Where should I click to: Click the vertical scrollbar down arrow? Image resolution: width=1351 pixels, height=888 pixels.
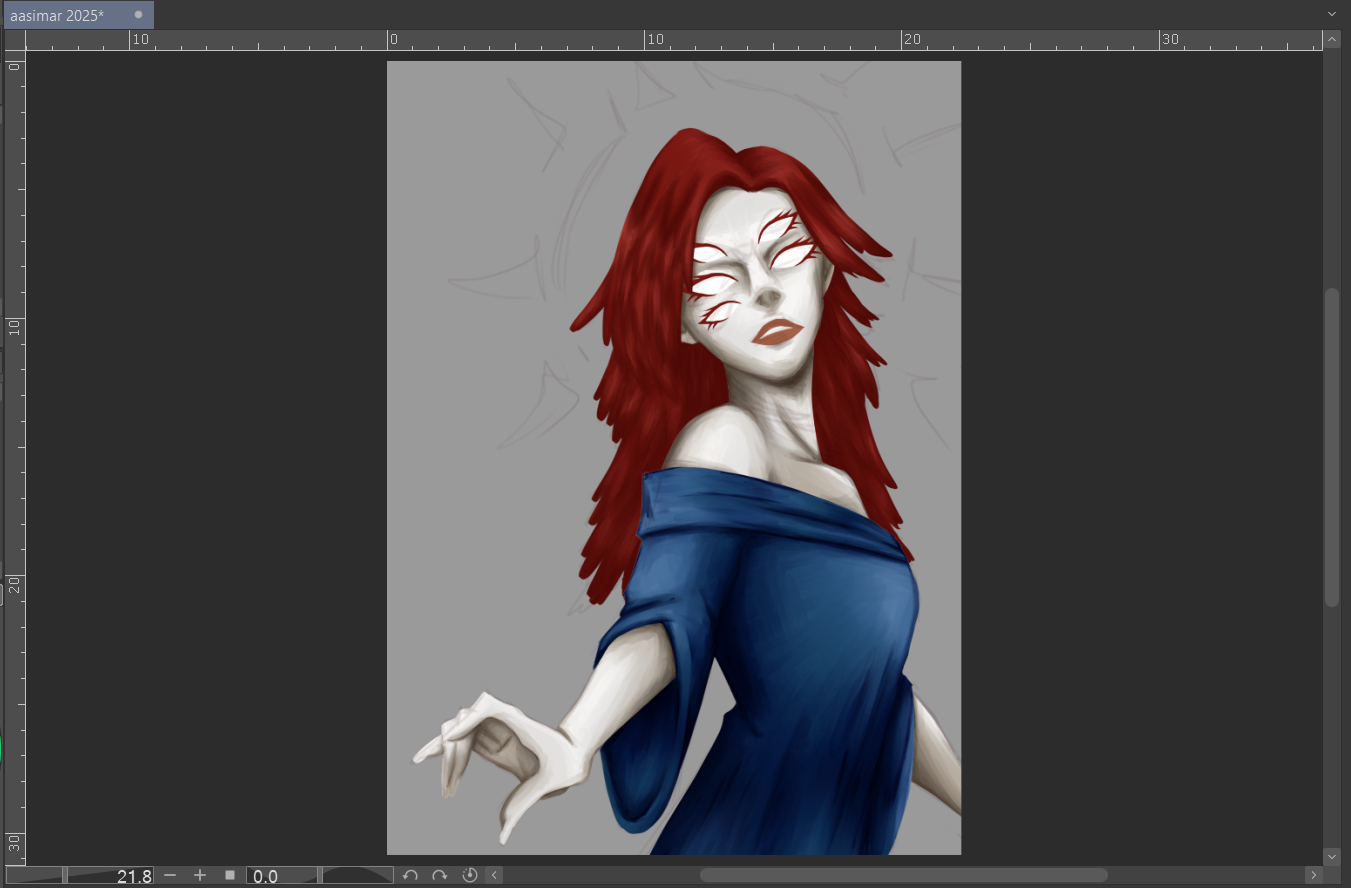point(1331,857)
